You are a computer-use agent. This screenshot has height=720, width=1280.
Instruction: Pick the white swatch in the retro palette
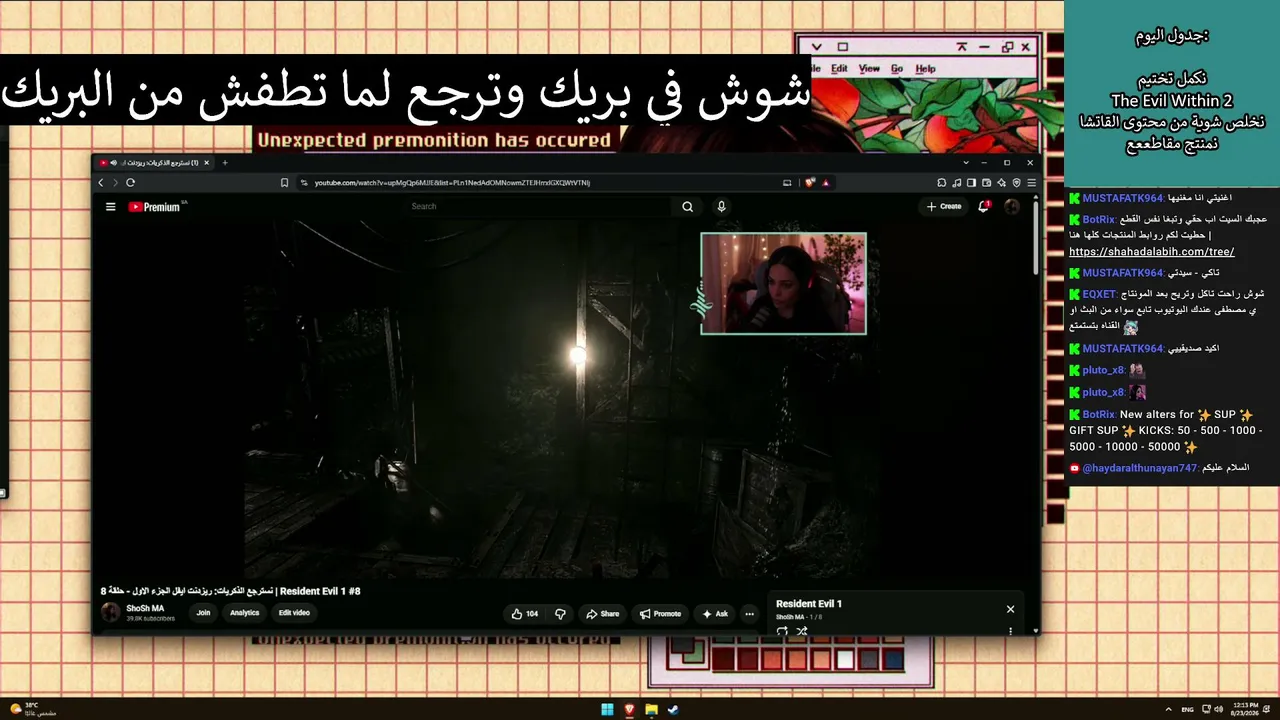(846, 661)
